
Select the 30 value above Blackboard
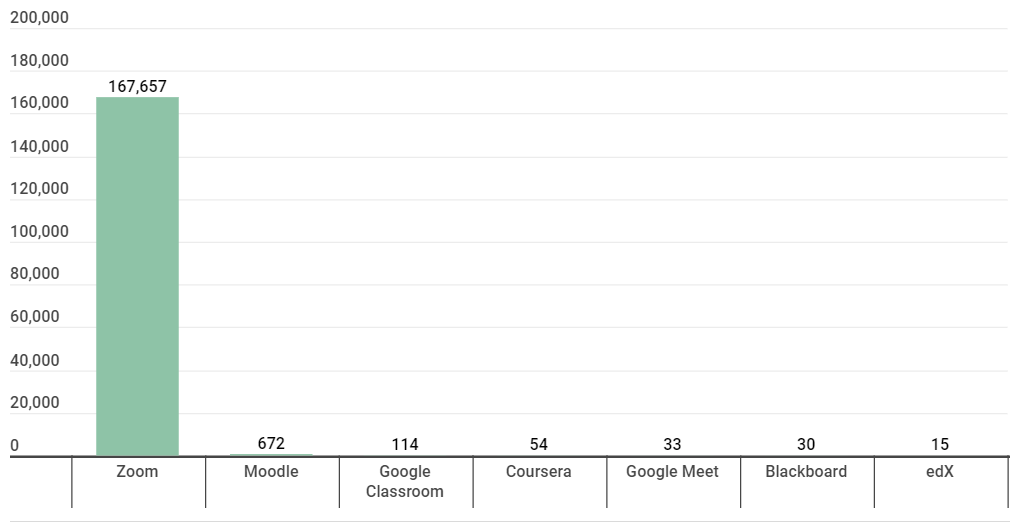[x=806, y=444]
